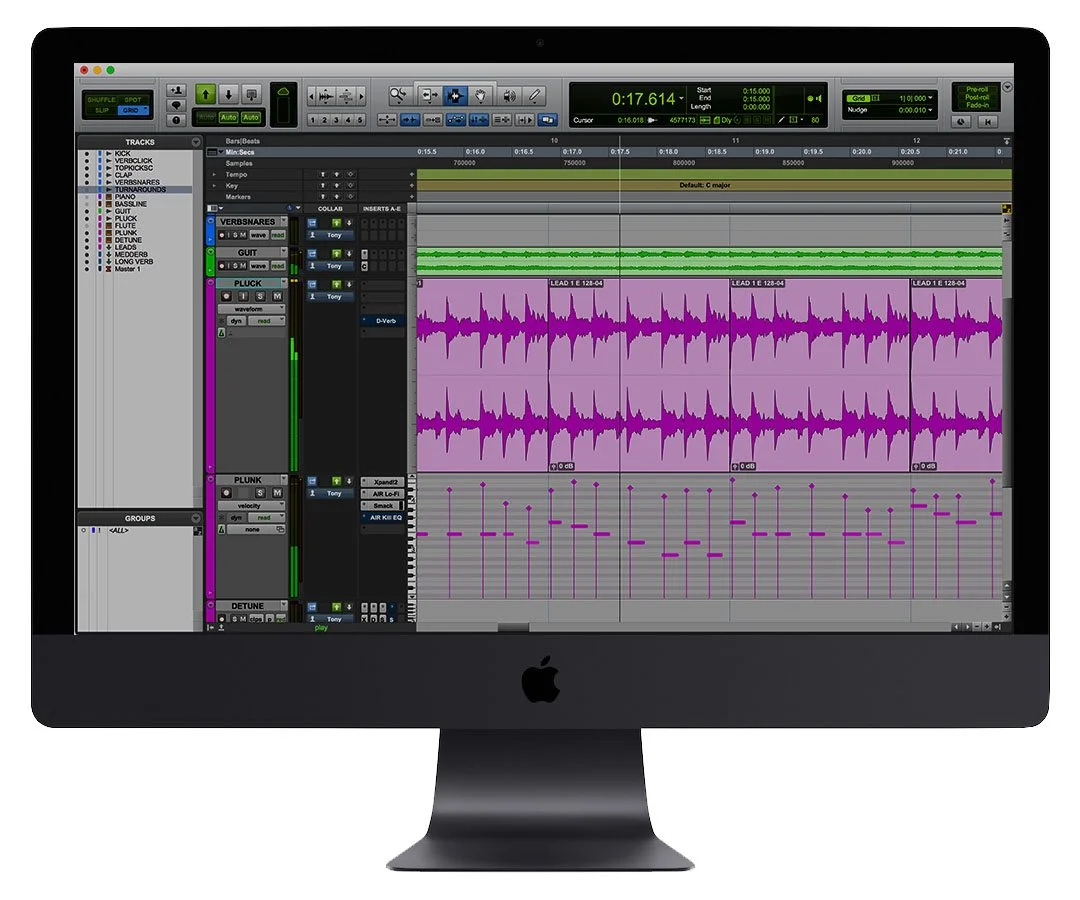
Task: Select the Zoomer tool
Action: tap(398, 96)
